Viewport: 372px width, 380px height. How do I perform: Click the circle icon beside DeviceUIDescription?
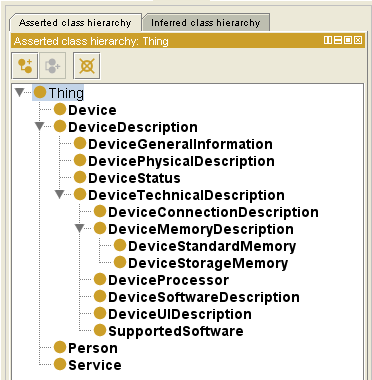(100, 313)
